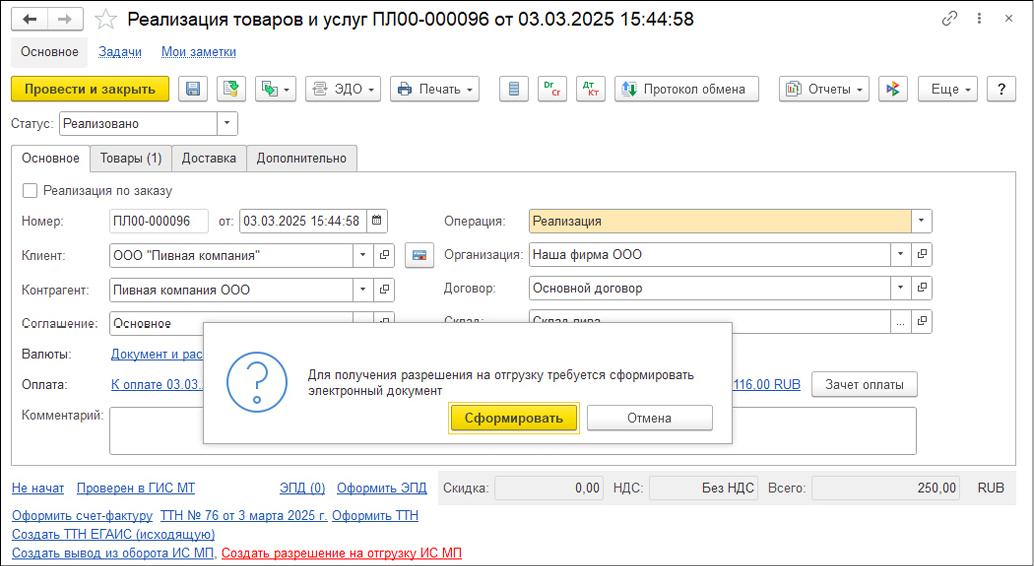Enable the Реализация по заказу checkbox
This screenshot has width=1034, height=566.
click(30, 191)
